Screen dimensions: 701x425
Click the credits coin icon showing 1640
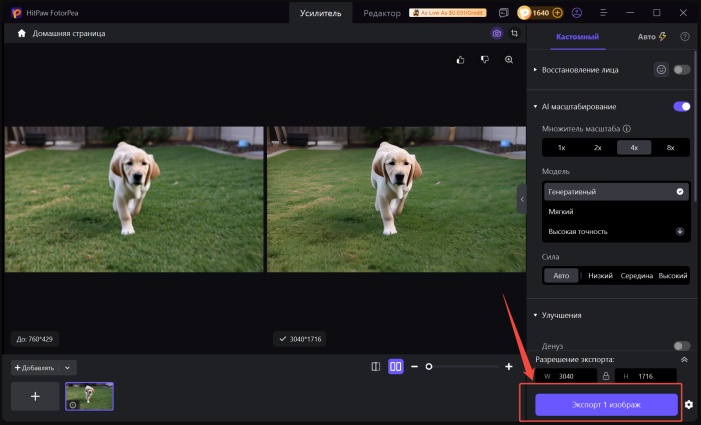[524, 13]
